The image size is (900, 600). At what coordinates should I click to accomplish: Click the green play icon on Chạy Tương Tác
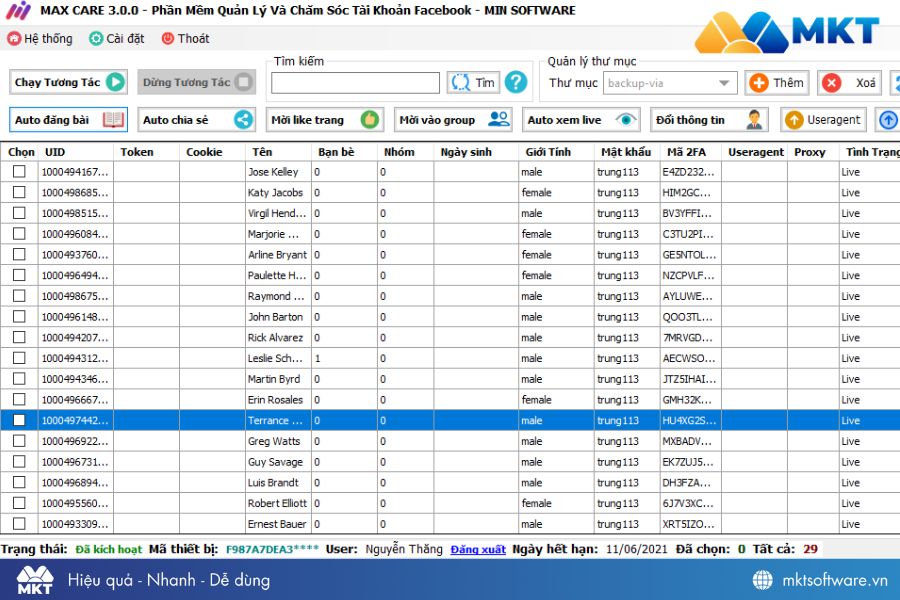tap(115, 82)
